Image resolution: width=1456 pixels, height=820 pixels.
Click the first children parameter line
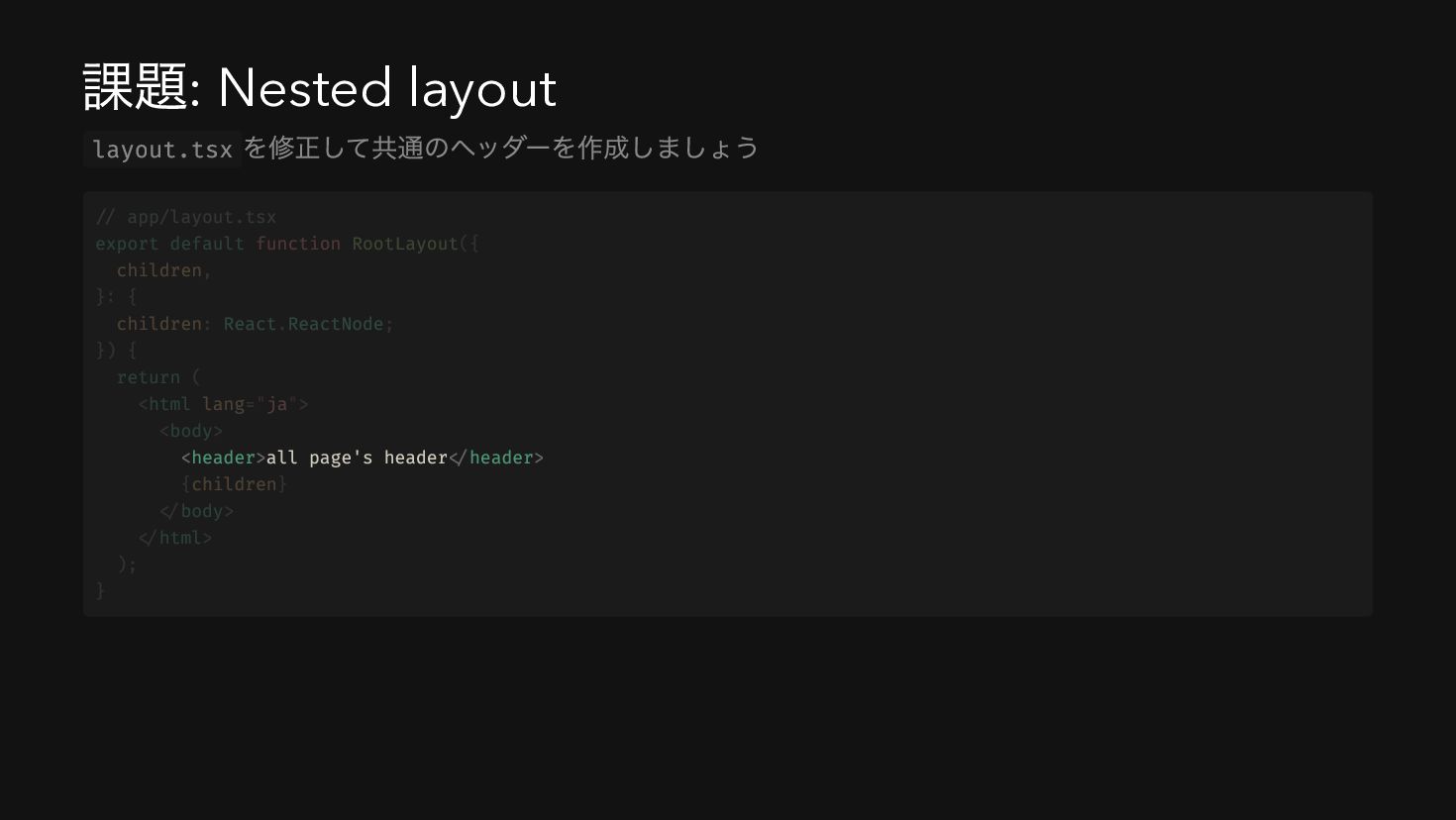pyautogui.click(x=164, y=270)
